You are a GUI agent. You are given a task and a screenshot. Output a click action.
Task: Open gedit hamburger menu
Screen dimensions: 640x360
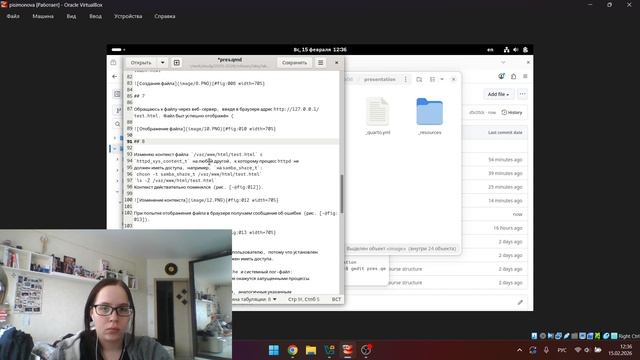tap(320, 62)
